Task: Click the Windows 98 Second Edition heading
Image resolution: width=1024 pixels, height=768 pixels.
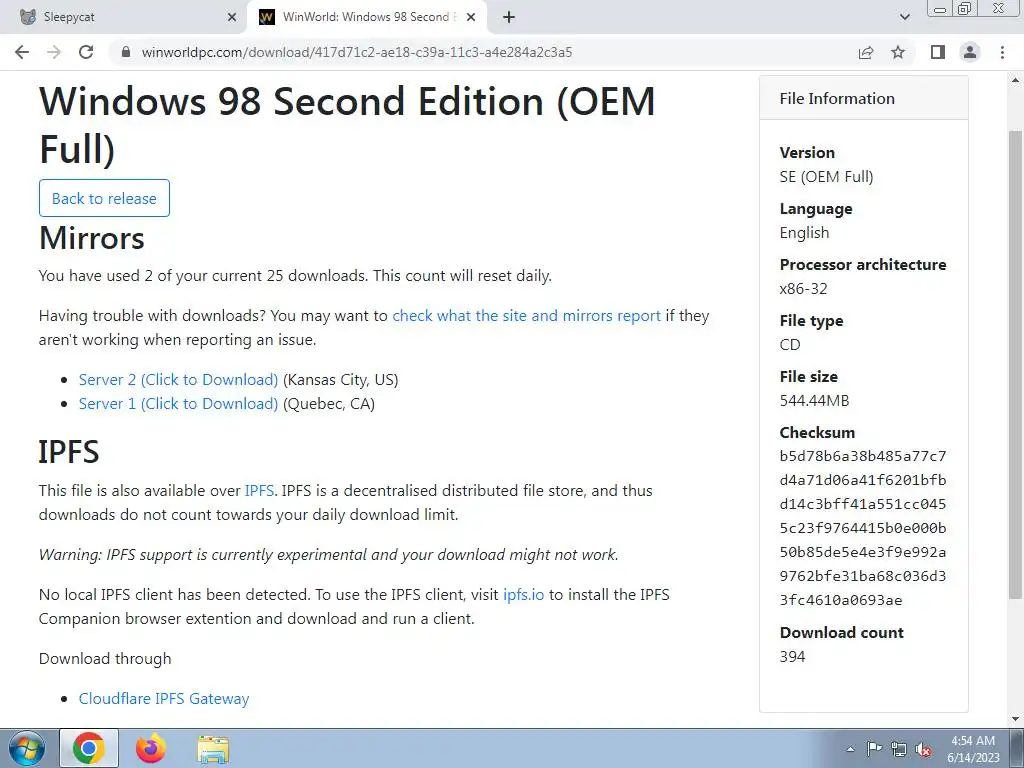Action: pos(347,125)
